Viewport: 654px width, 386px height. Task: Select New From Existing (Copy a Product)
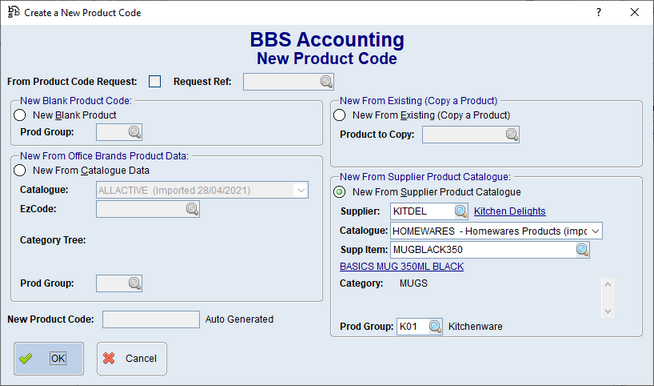tap(339, 115)
